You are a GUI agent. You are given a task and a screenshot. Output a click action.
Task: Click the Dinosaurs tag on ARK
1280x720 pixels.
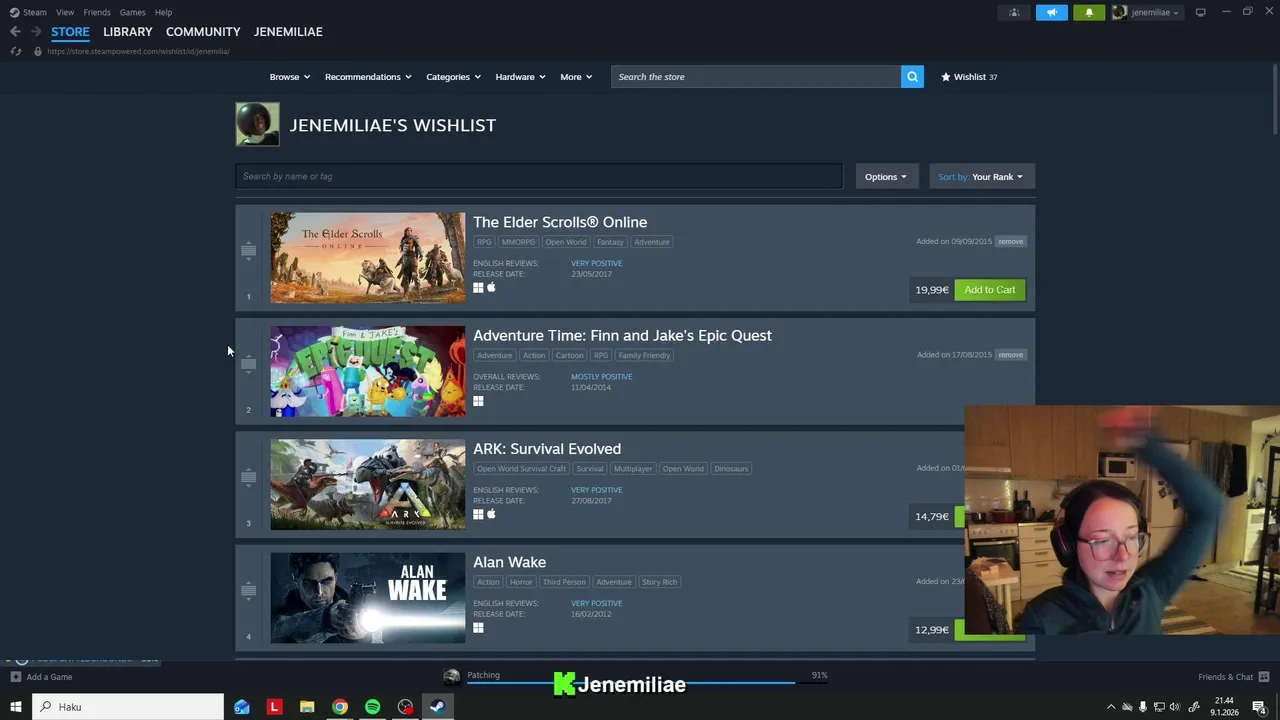coord(731,469)
